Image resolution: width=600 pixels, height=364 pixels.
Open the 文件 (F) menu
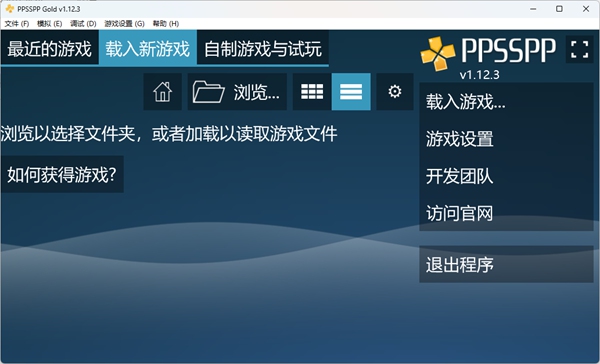pyautogui.click(x=16, y=24)
